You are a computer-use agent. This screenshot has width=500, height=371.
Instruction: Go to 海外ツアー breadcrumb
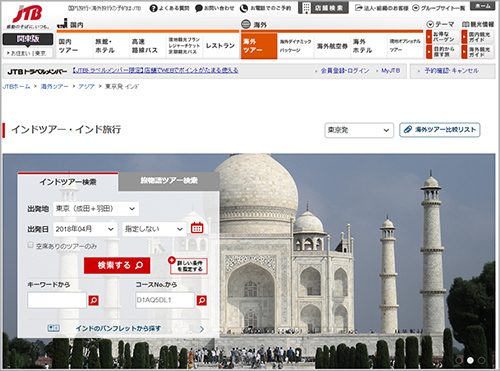54,87
